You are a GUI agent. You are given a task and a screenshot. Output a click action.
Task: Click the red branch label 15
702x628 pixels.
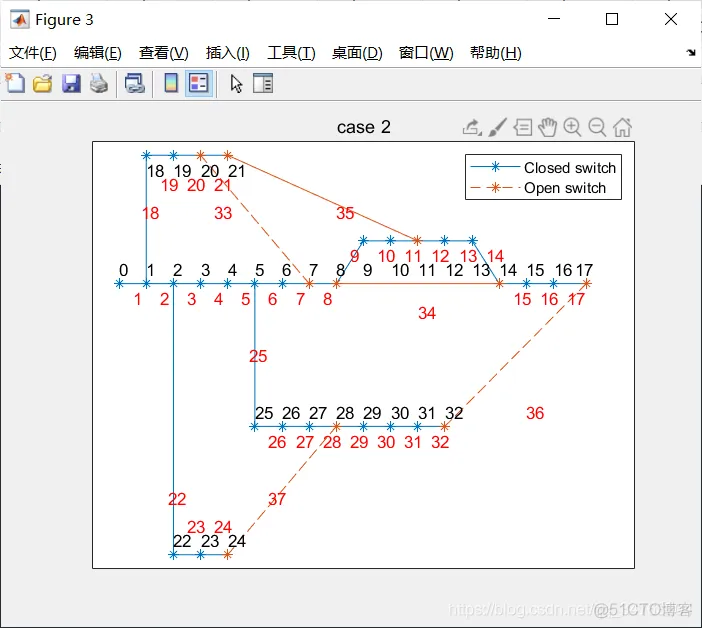[x=522, y=299]
